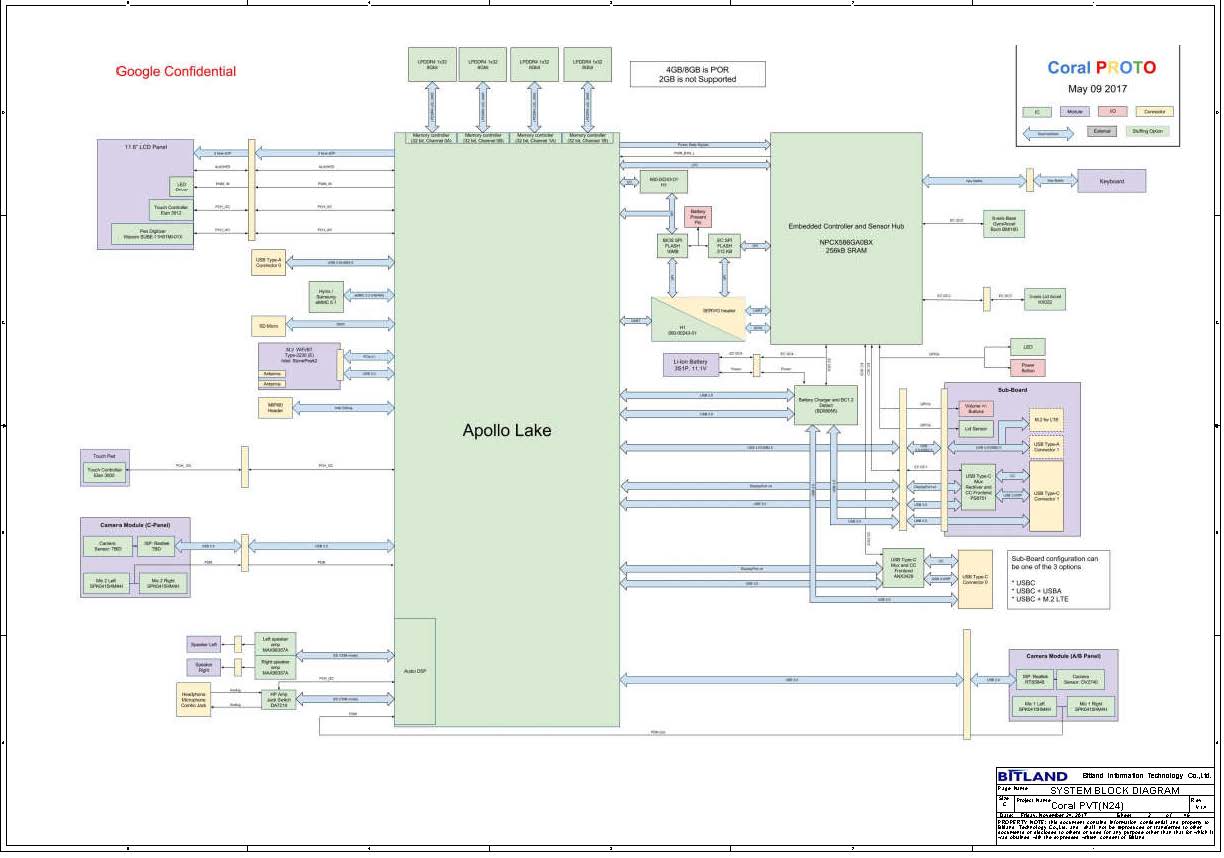Select the Speaker Left block

click(203, 643)
